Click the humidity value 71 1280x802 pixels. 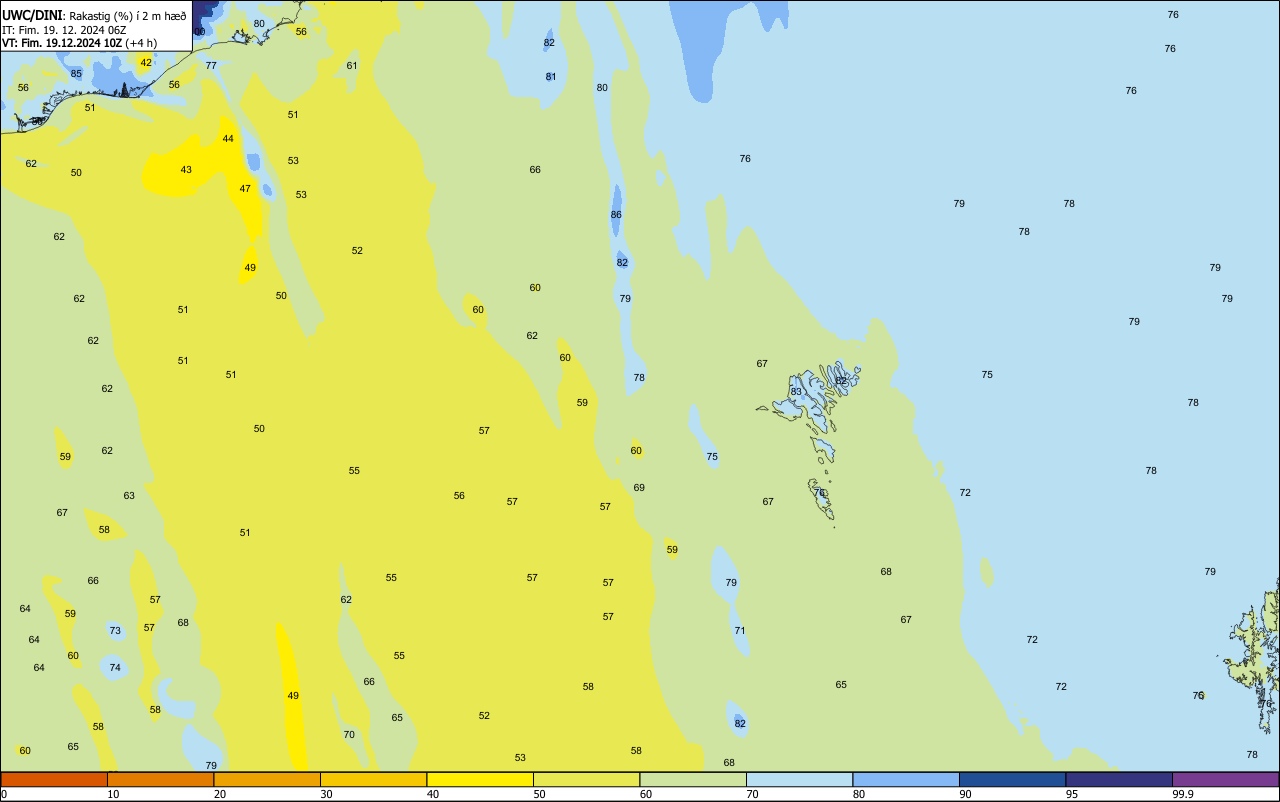point(740,631)
